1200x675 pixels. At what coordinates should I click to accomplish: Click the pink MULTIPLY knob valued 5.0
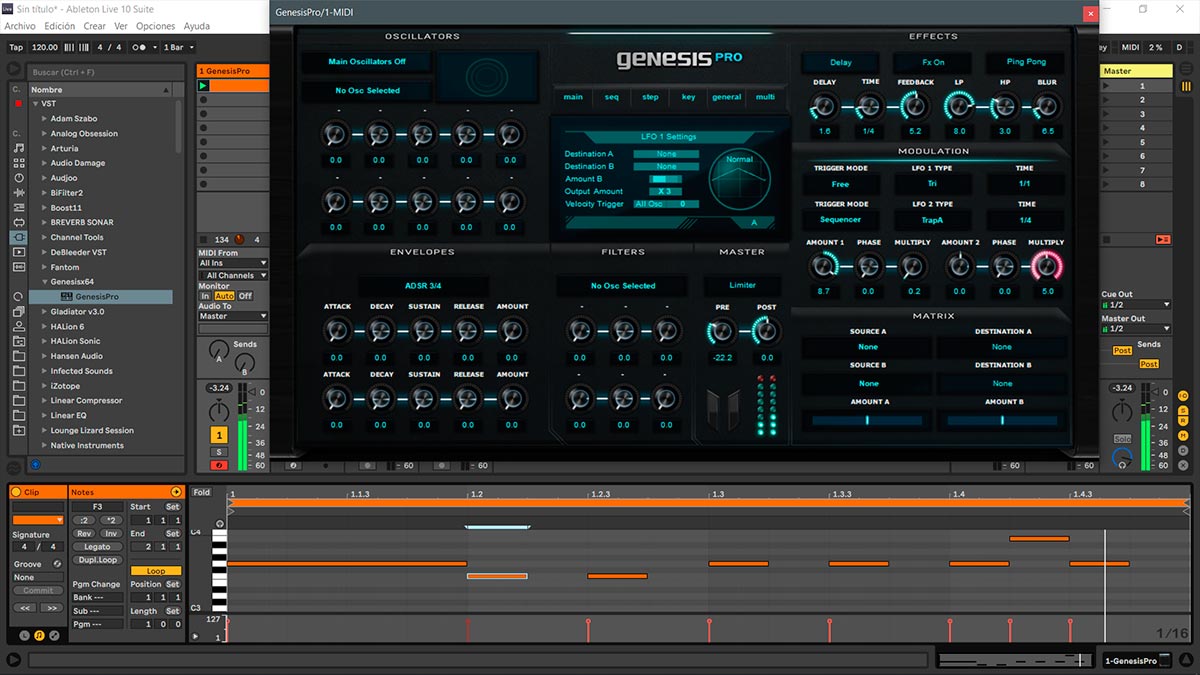1046,265
